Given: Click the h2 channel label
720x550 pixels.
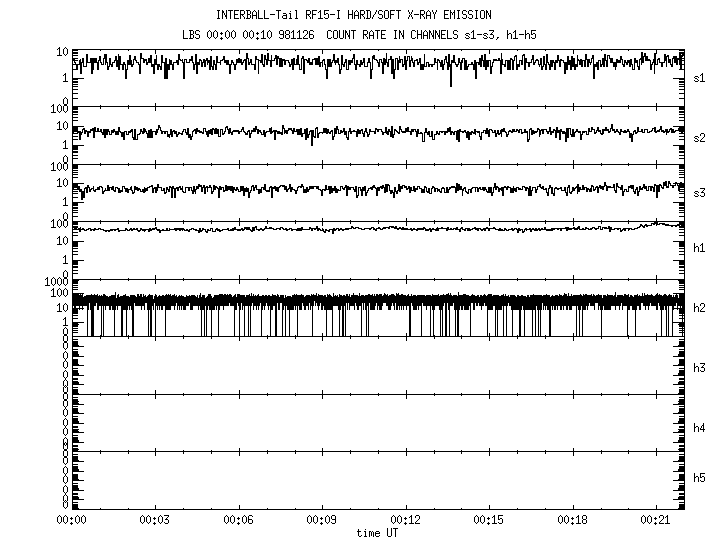Looking at the screenshot, I should [700, 308].
